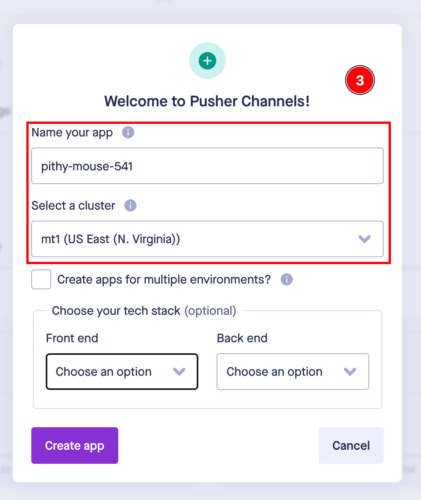Click the info icon beside Name your app
Viewport: 421px width, 500px height.
click(128, 132)
